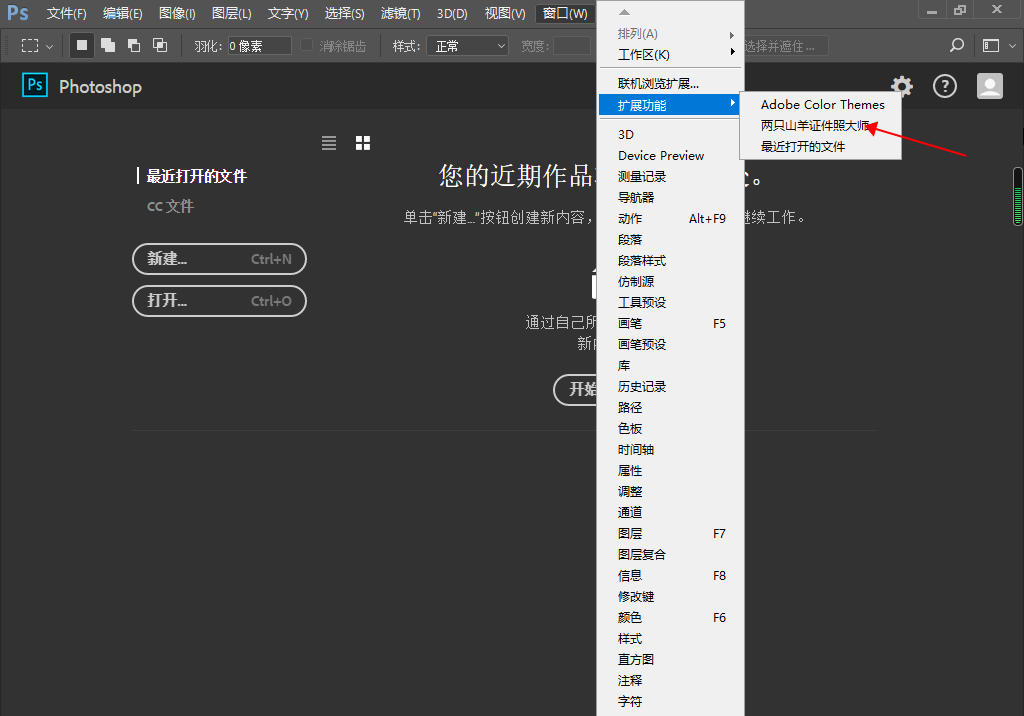Image resolution: width=1024 pixels, height=716 pixels.
Task: Open the 图像(I) menu
Action: click(177, 13)
